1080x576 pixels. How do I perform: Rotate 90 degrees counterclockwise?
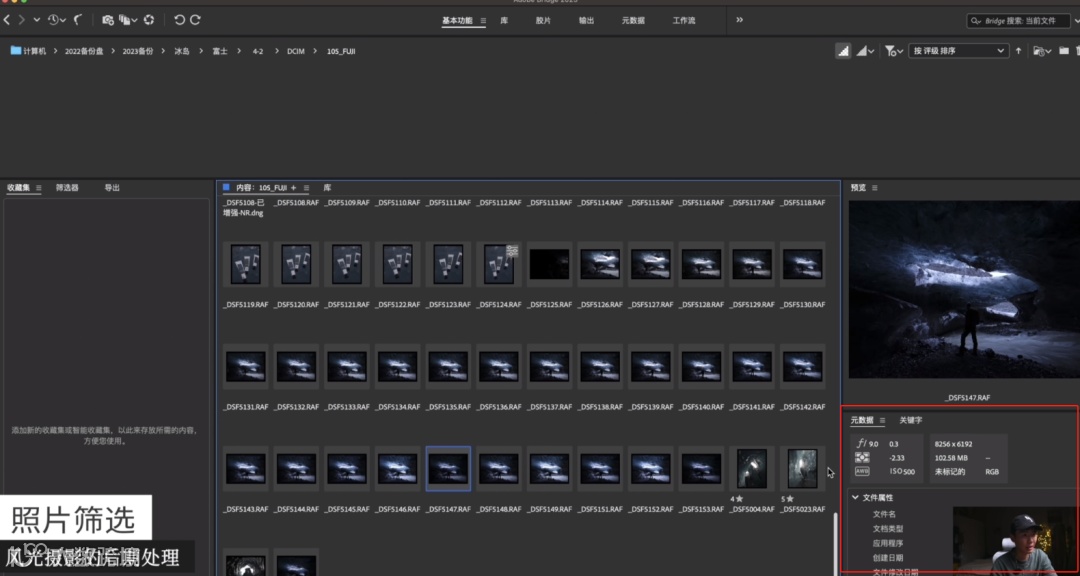[x=180, y=20]
